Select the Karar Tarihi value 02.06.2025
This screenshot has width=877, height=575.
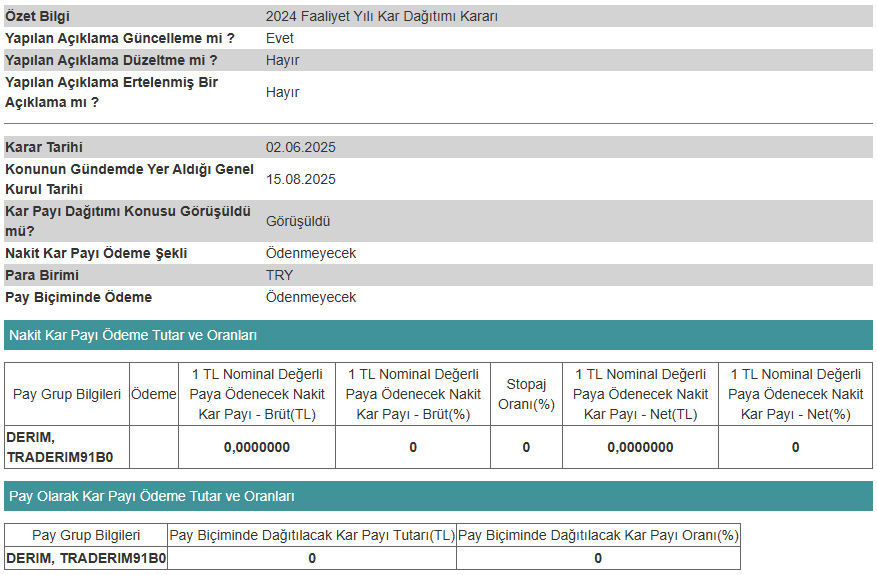point(301,147)
